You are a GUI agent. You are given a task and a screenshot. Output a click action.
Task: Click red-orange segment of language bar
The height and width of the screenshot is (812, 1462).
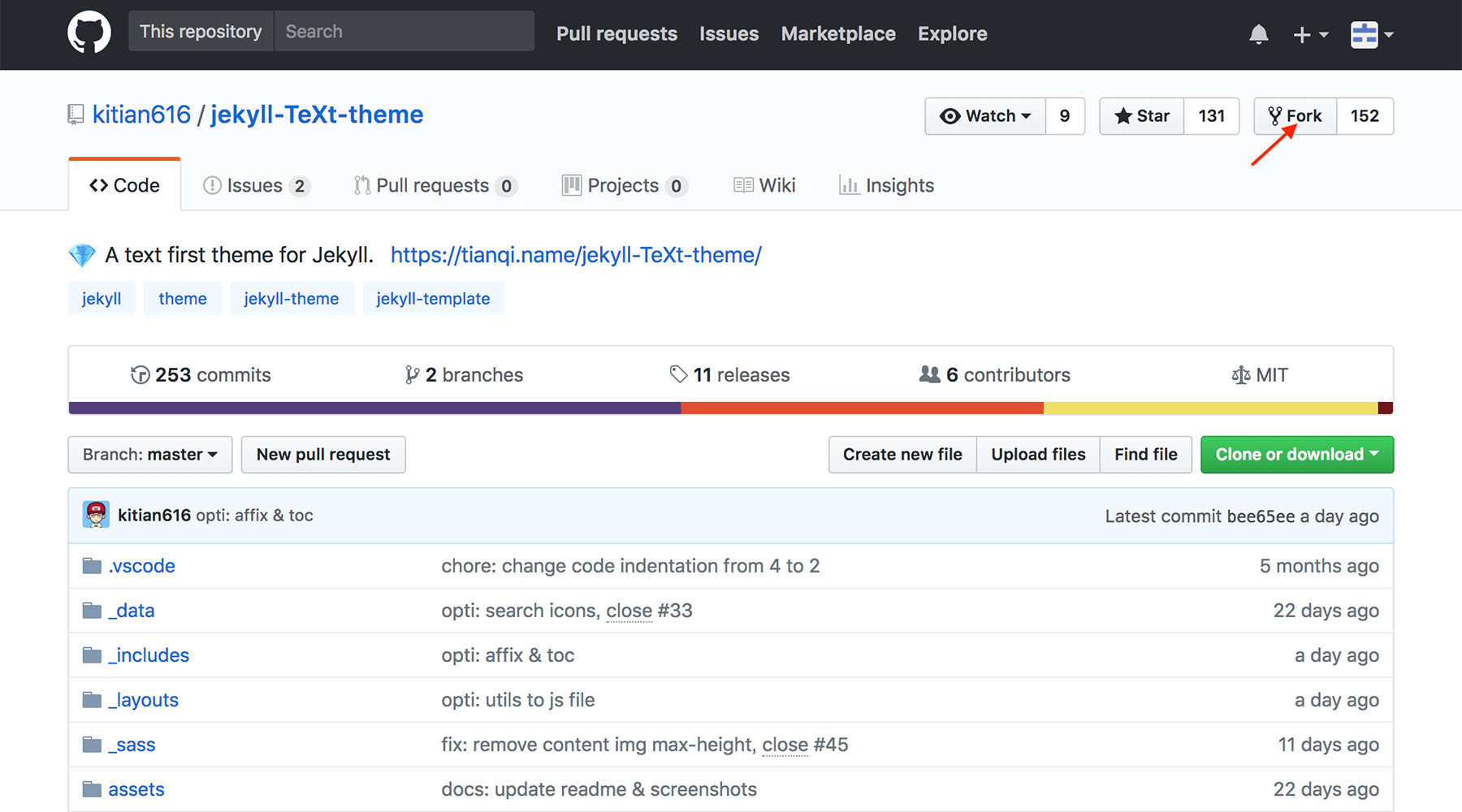[x=862, y=408]
